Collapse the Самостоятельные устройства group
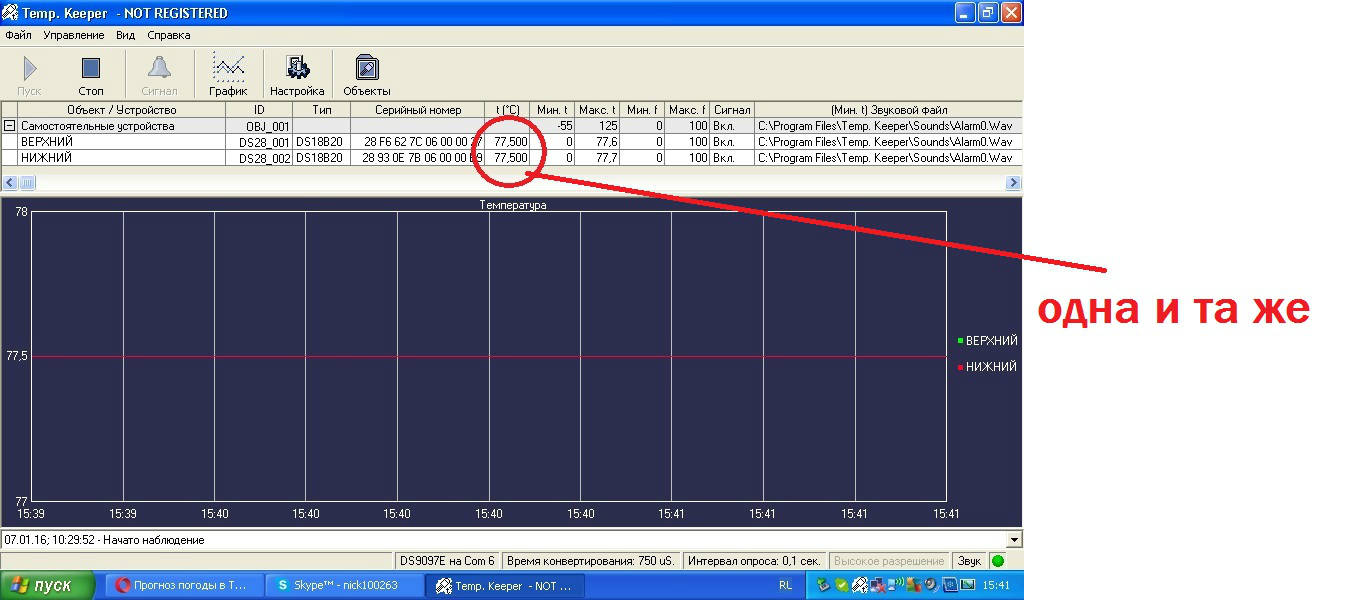The width and height of the screenshot is (1354, 600). coord(9,126)
